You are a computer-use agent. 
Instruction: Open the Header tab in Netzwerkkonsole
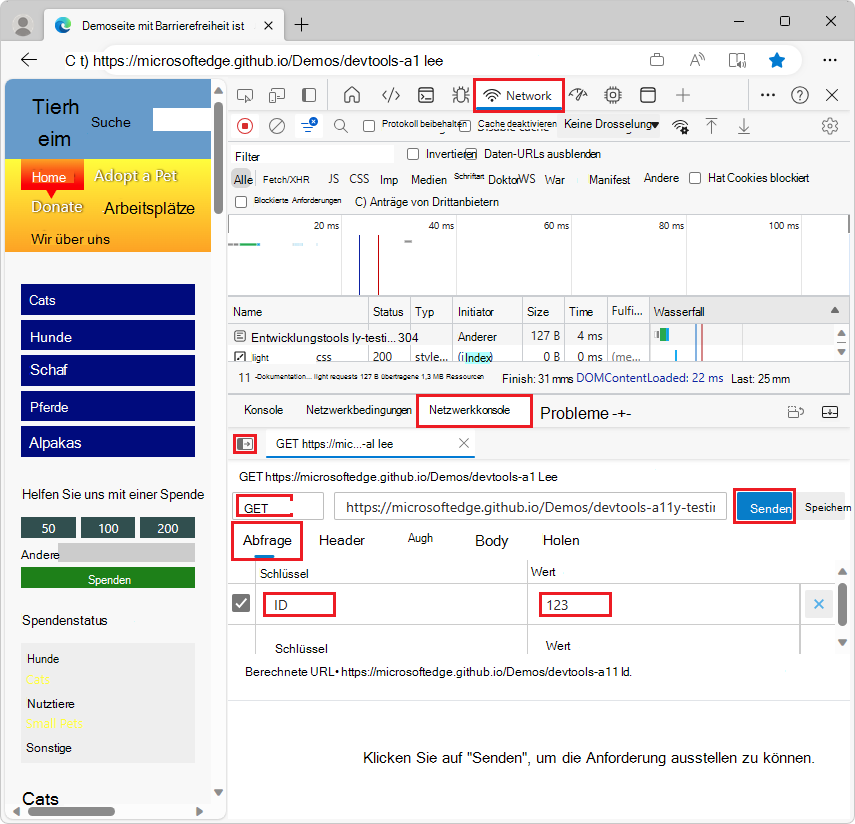342,540
